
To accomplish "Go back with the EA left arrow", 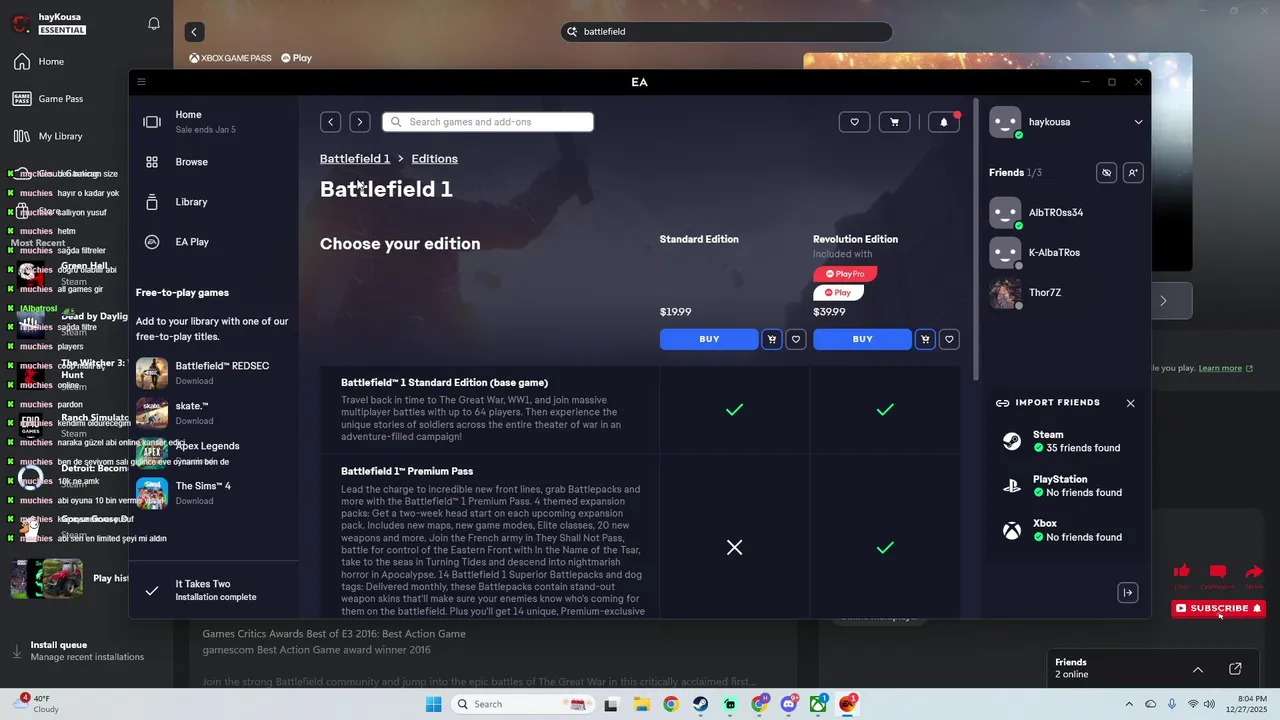I will pyautogui.click(x=330, y=122).
